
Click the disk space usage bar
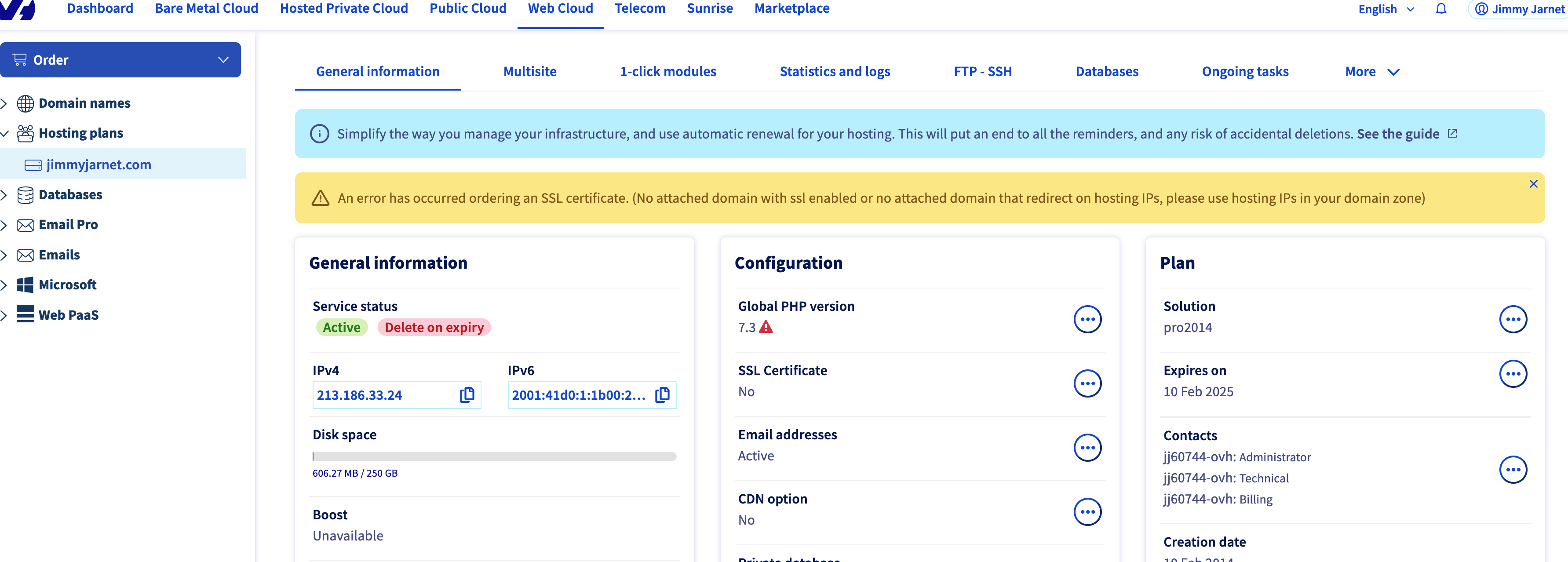494,456
